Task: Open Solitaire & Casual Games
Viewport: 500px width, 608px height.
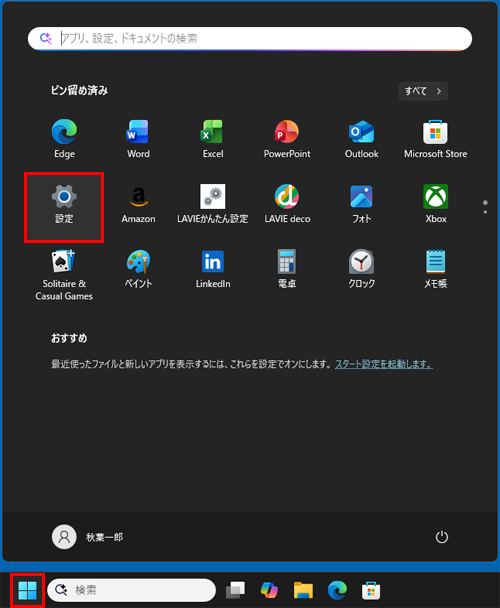Action: [64, 275]
